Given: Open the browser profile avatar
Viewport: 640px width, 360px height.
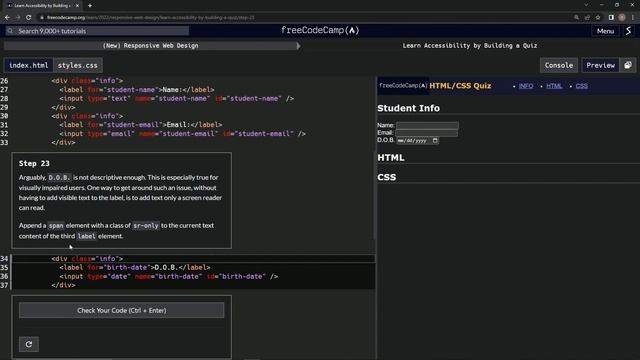Looking at the screenshot, I should (622, 18).
